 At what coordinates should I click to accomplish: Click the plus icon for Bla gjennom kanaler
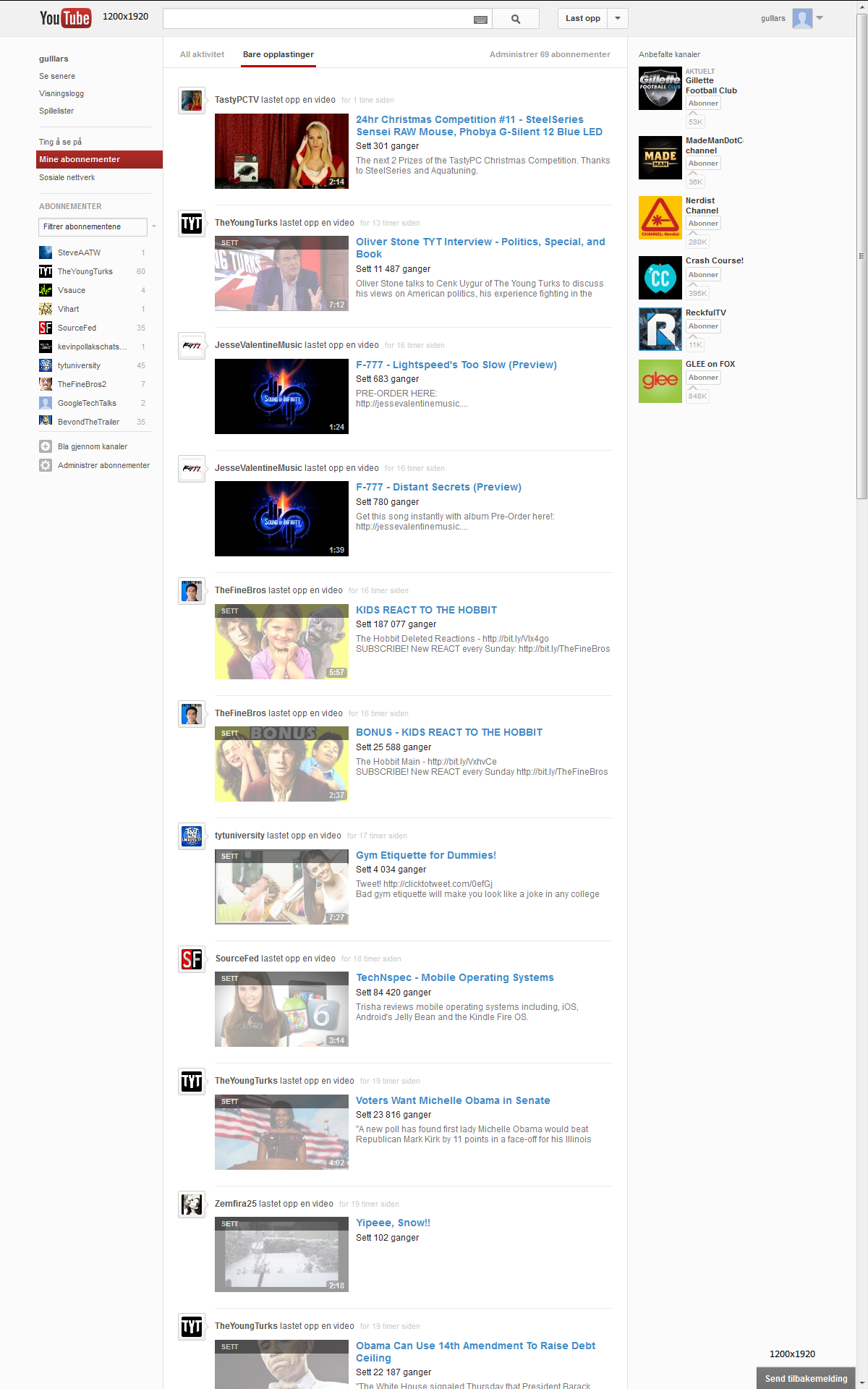(46, 446)
